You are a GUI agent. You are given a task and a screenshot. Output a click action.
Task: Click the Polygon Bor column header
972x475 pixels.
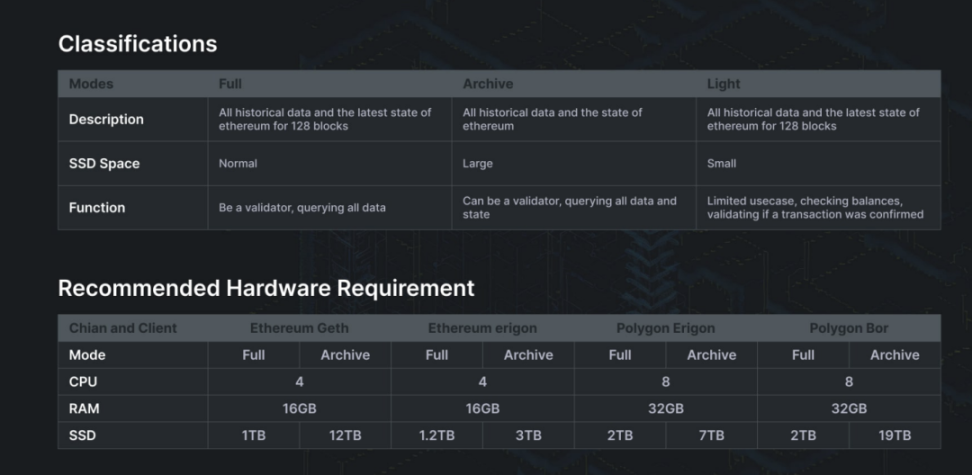[x=849, y=328]
